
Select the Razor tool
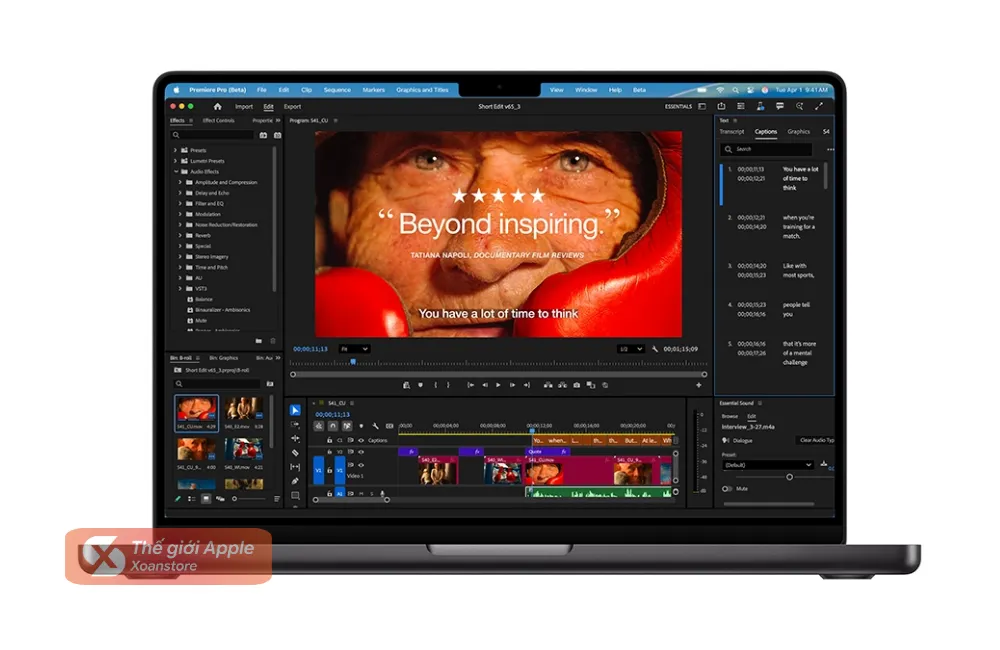[295, 453]
